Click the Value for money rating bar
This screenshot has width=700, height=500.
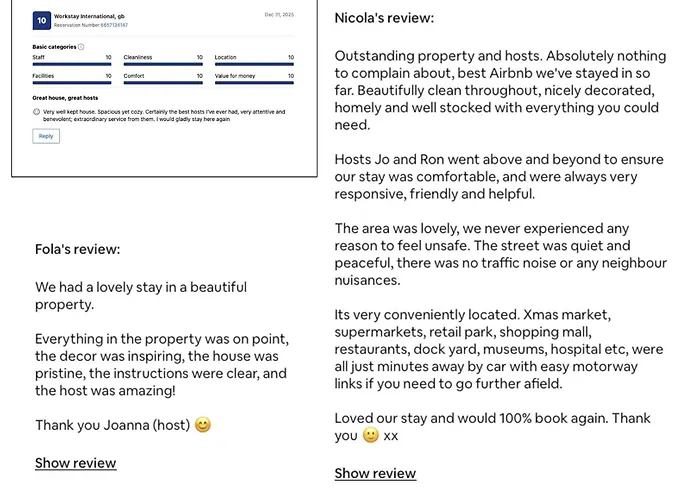pos(254,82)
